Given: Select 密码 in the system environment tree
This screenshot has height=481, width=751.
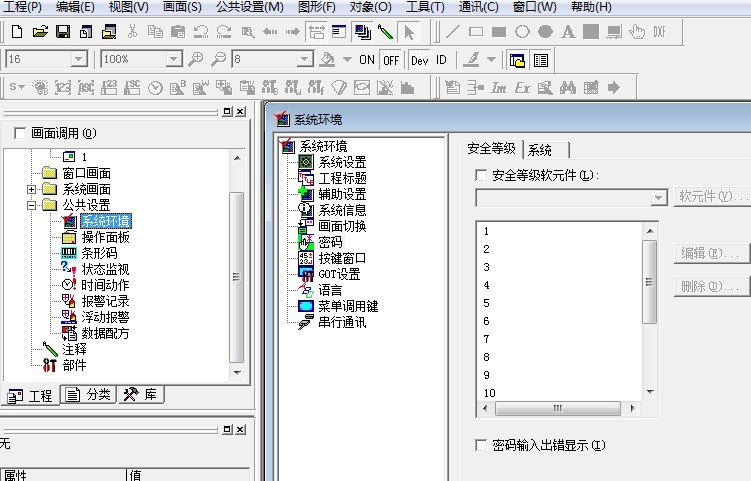Looking at the screenshot, I should [330, 242].
